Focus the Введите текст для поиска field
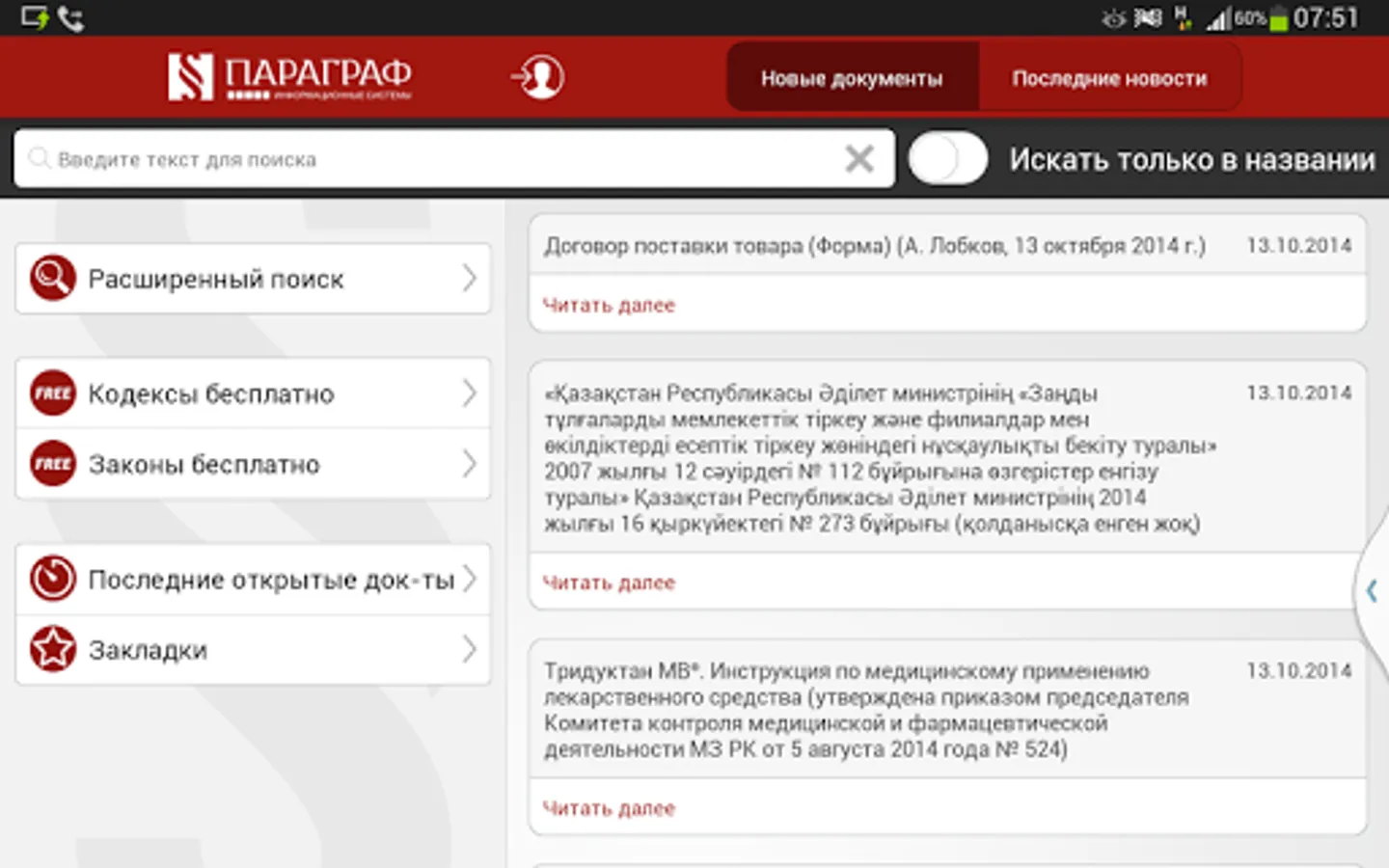 454,159
